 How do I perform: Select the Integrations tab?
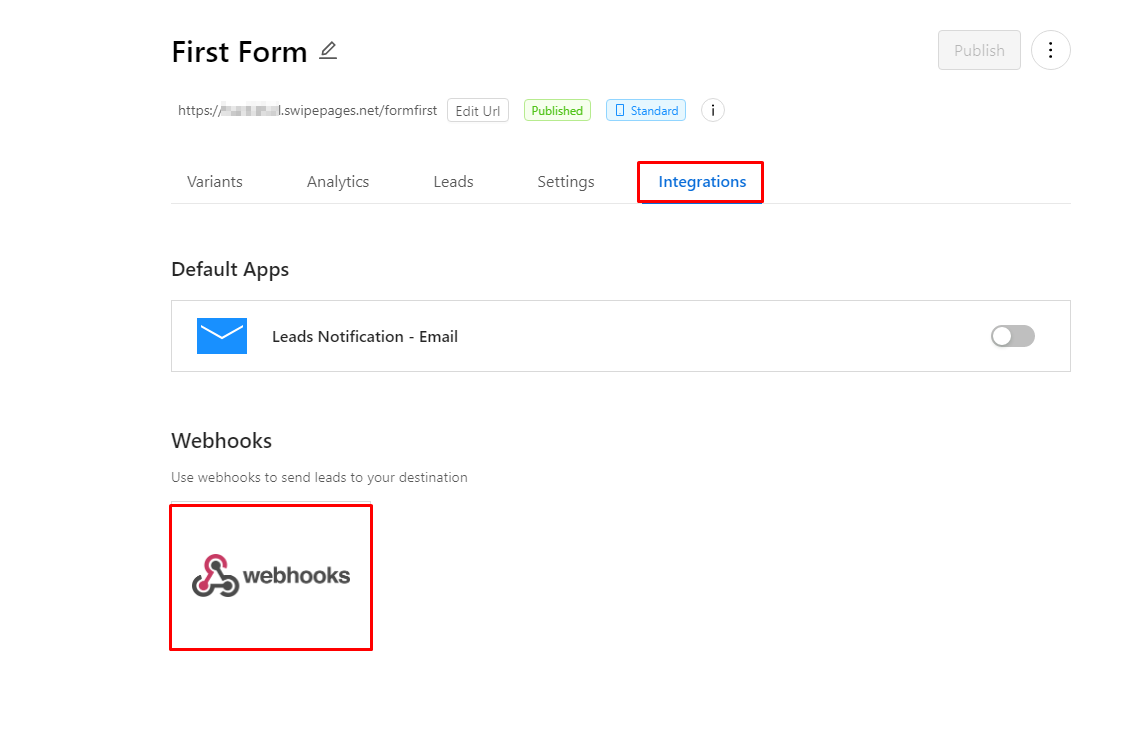702,181
